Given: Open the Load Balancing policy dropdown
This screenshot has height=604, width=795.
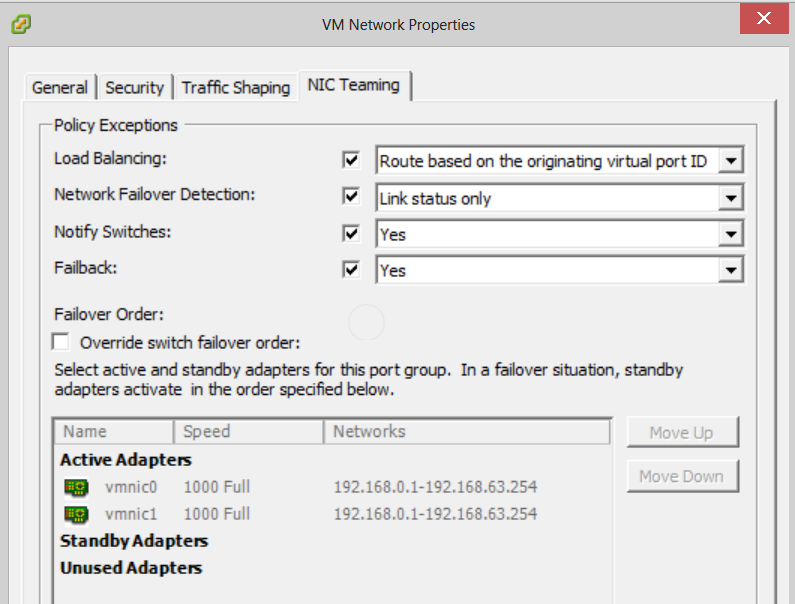Looking at the screenshot, I should [x=732, y=161].
